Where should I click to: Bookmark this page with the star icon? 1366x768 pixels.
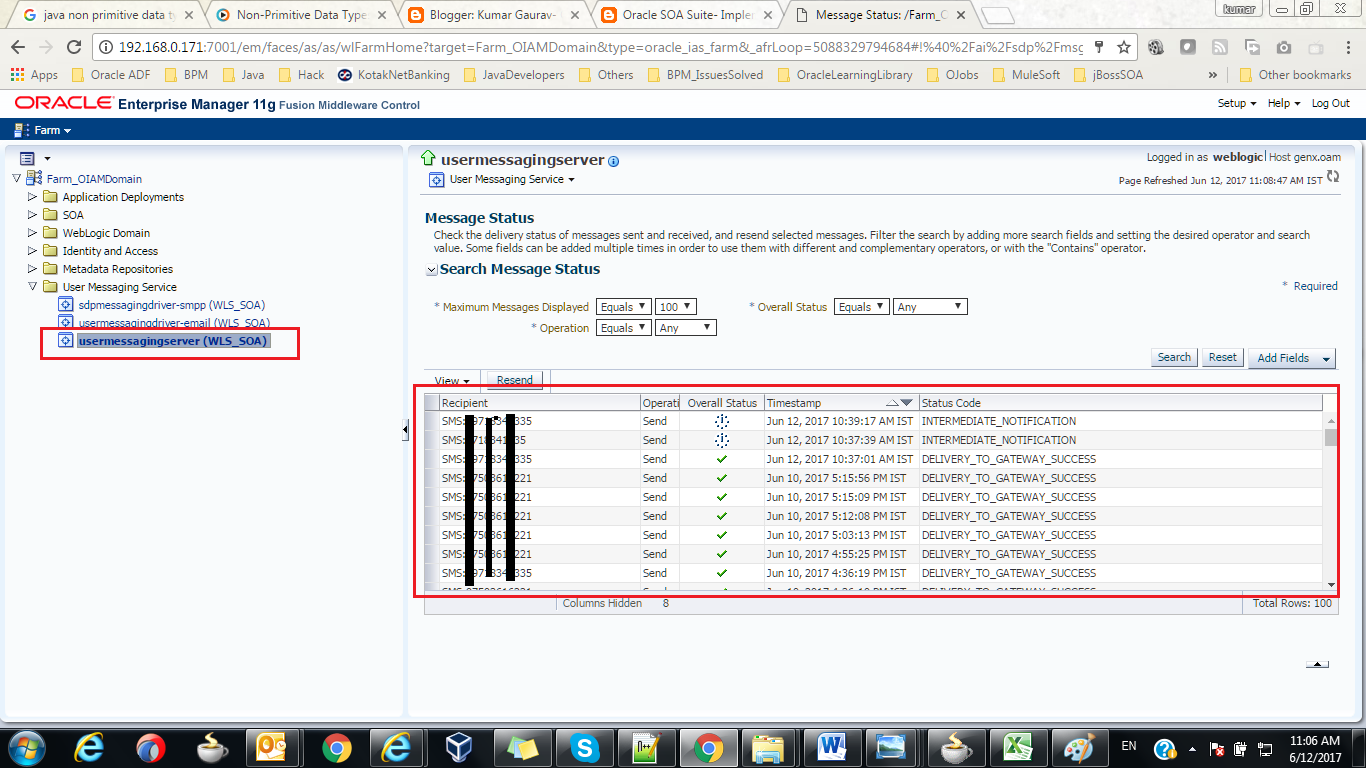coord(1124,47)
